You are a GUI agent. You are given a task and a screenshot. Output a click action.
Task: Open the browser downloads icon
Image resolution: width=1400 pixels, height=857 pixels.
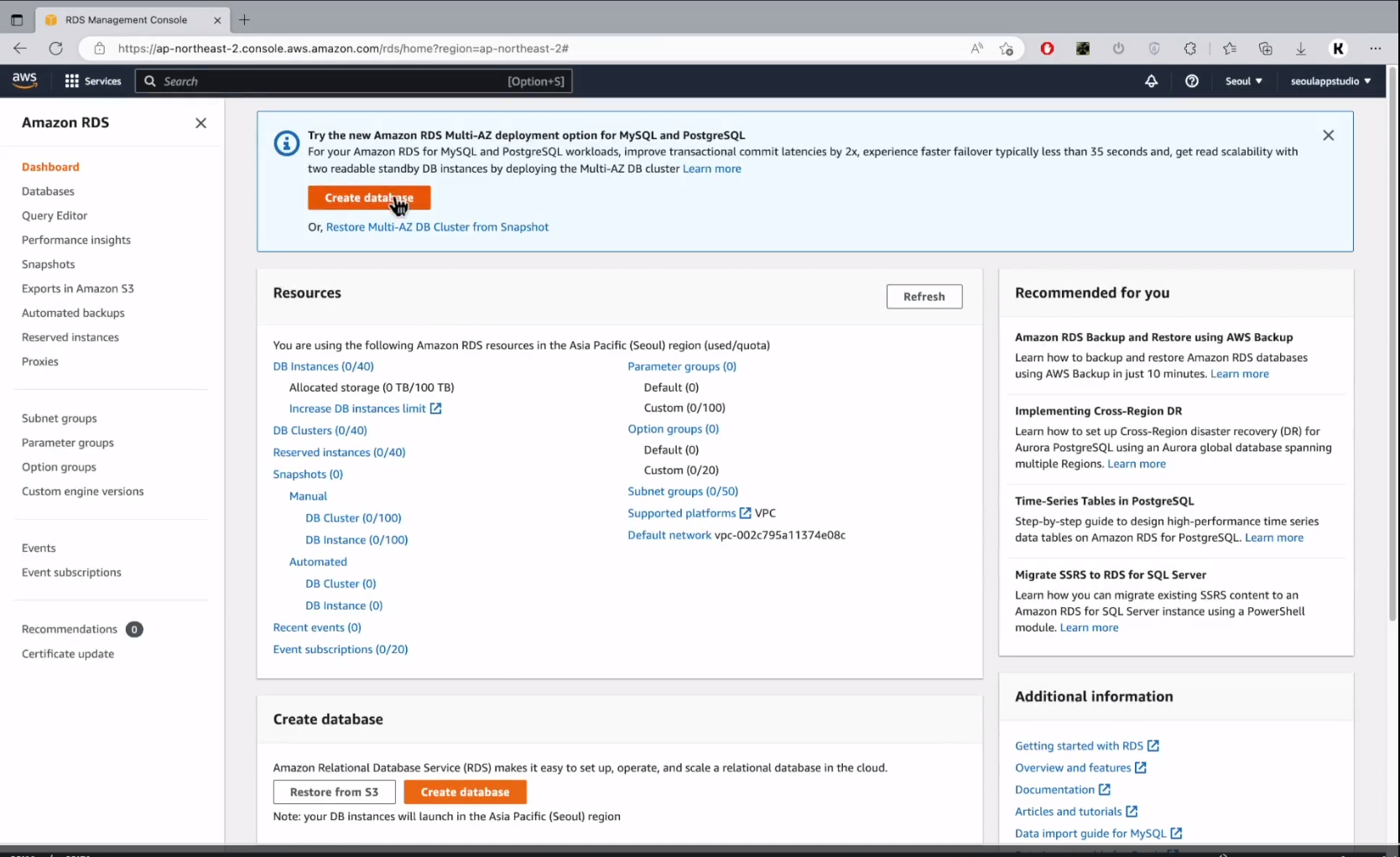pos(1300,49)
